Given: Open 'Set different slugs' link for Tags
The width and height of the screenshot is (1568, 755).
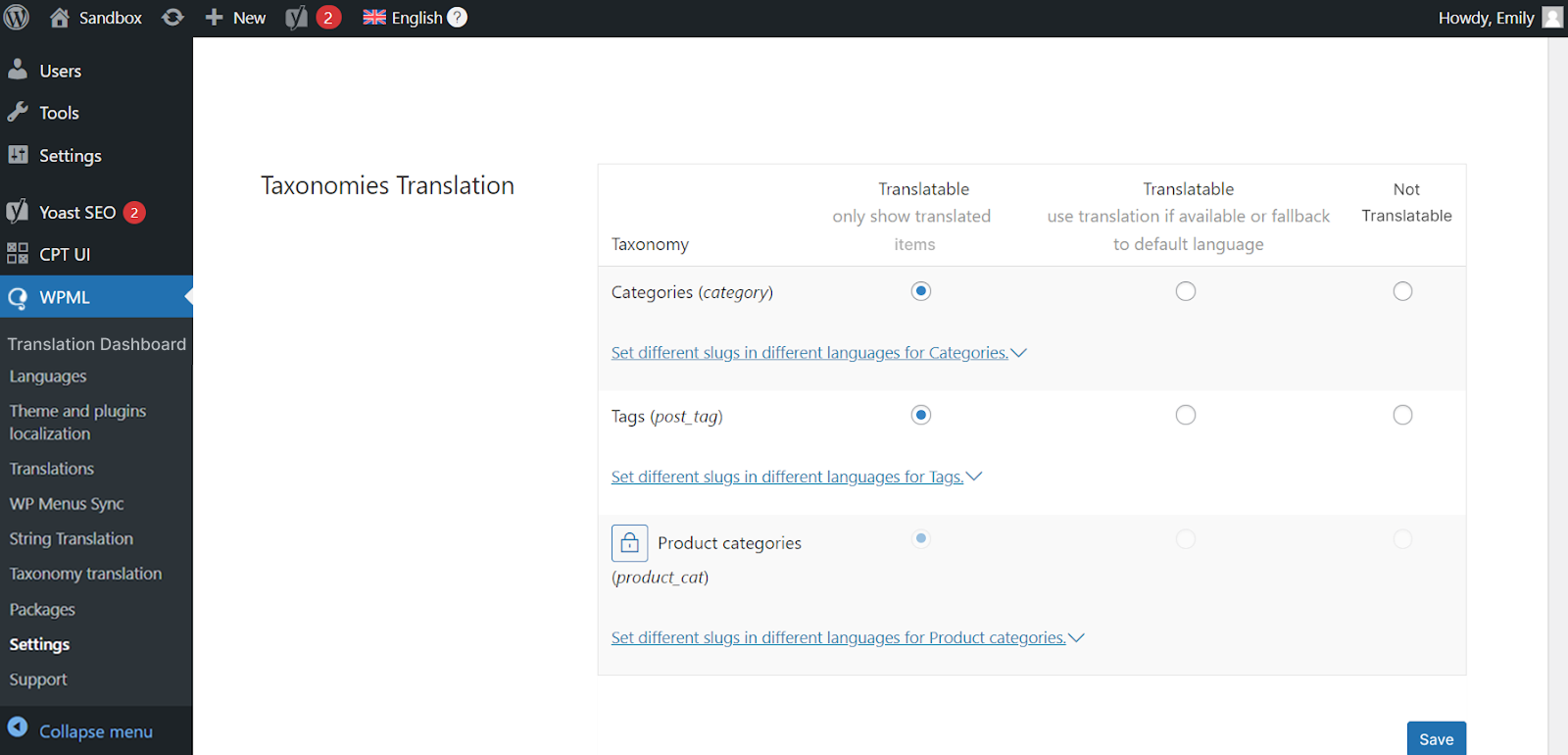Looking at the screenshot, I should coord(787,477).
